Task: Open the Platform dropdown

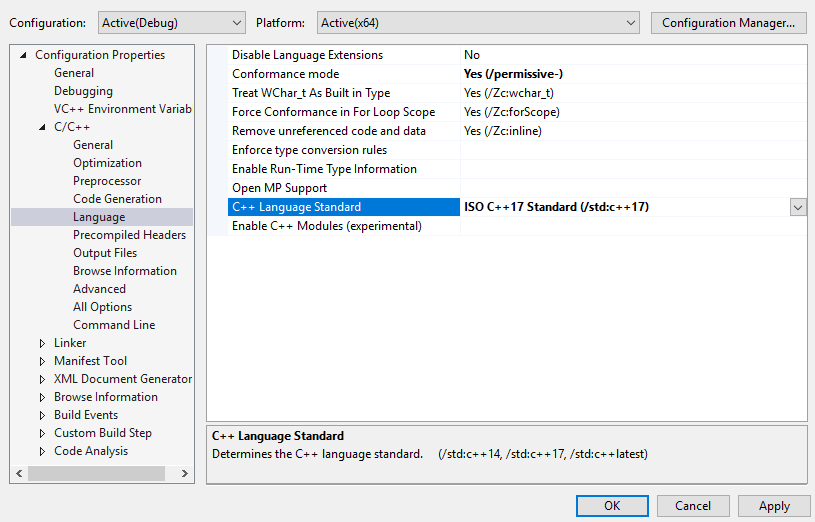Action: (x=478, y=22)
